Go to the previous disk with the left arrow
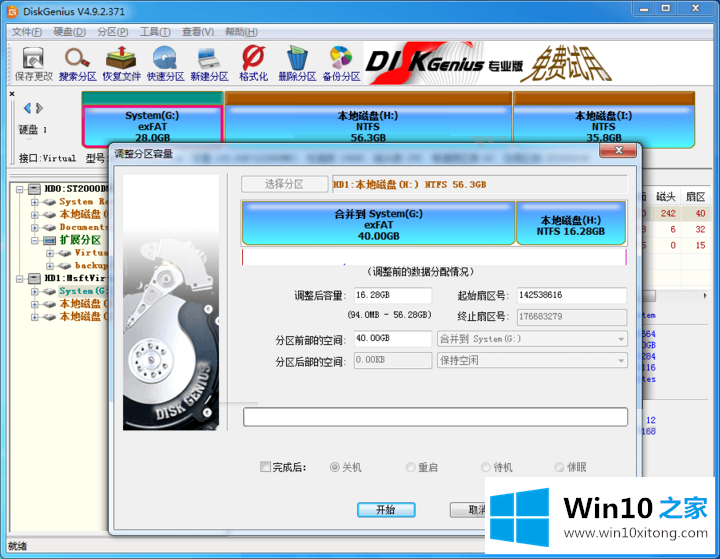Screen dimensions: 720x559 [x=27, y=108]
